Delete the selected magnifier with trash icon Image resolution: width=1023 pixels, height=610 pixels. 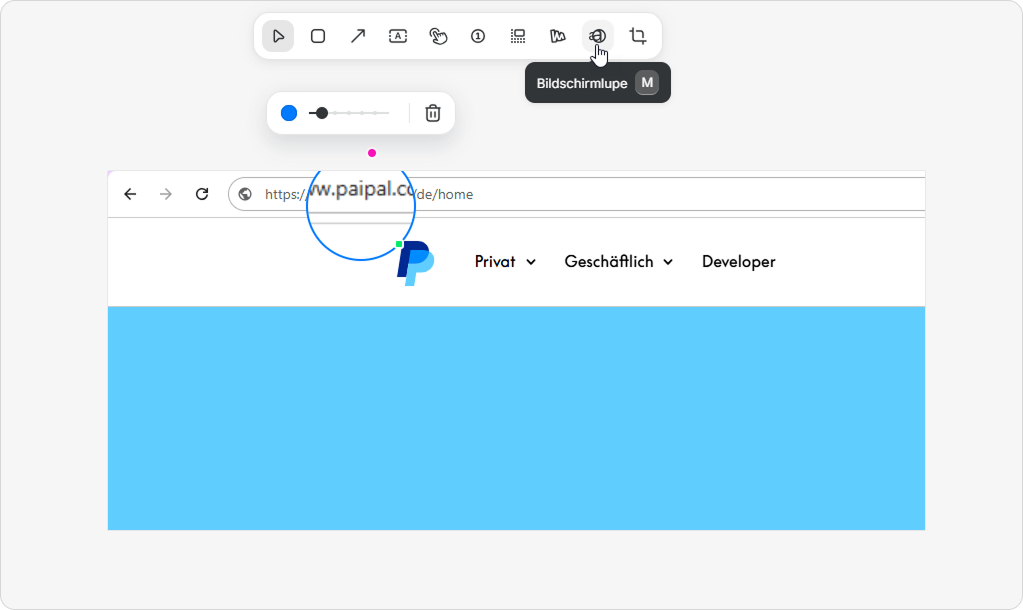433,113
